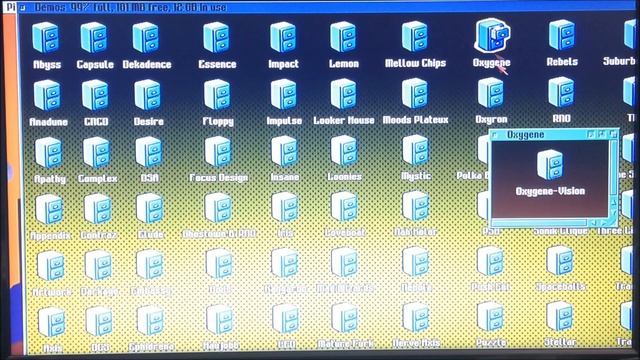Open the Oxyron drawer

[x=491, y=93]
